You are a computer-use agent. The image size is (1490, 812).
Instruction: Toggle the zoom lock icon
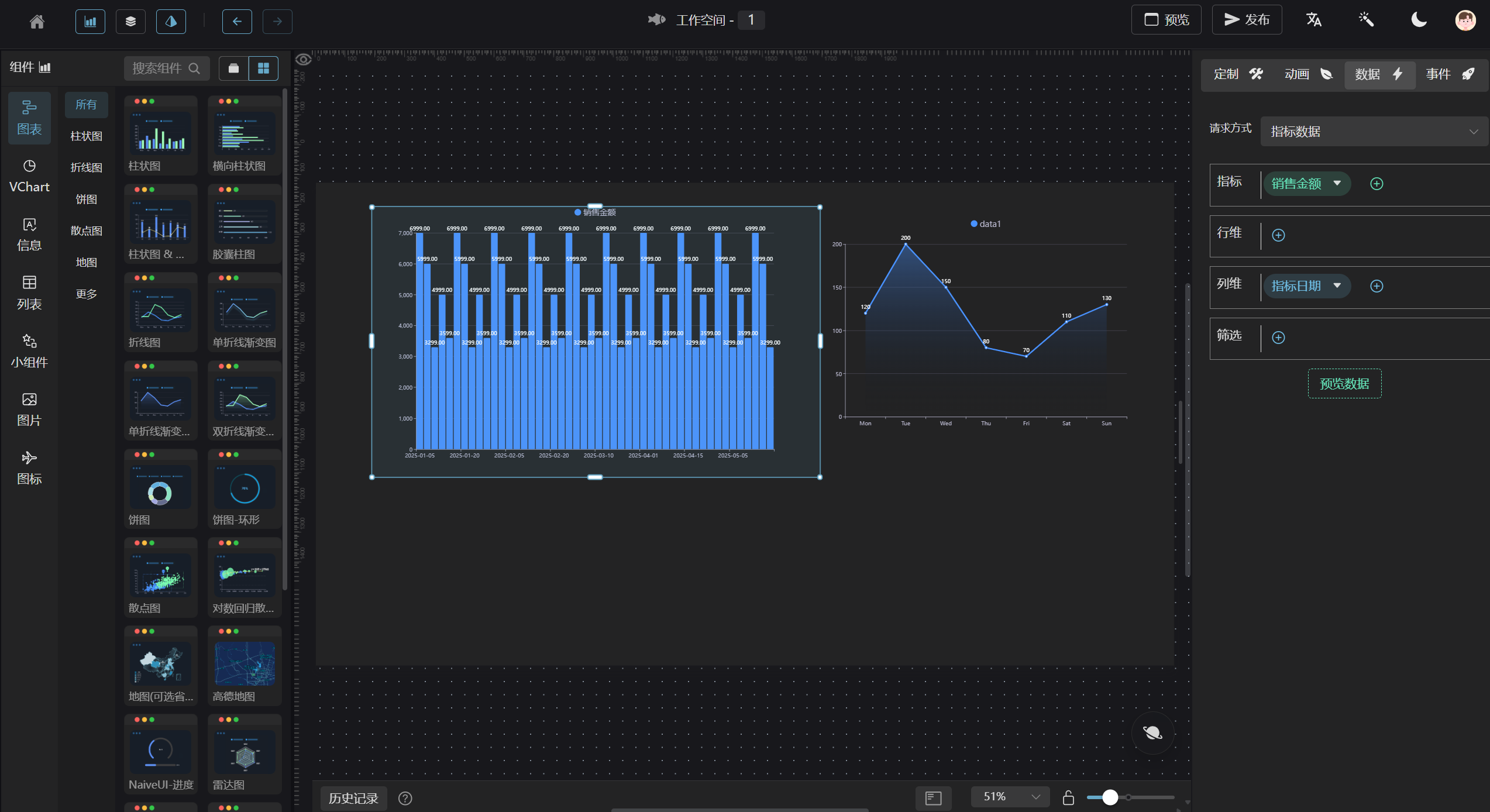click(1068, 797)
